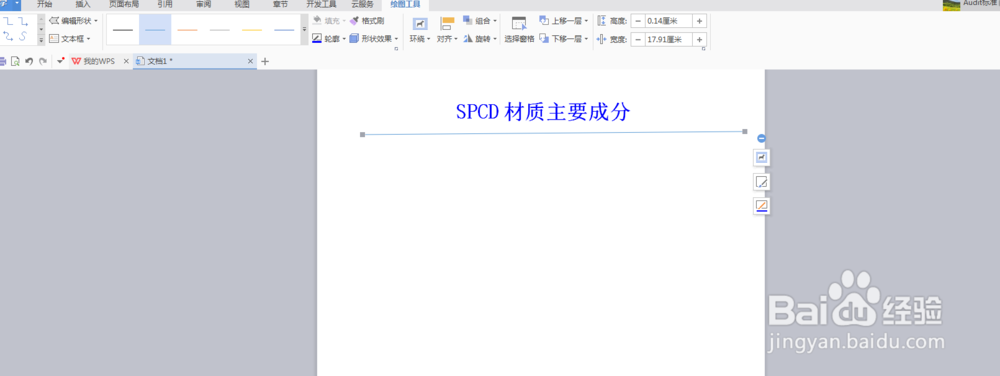Screen dimensions: 1000x376
Task: Open size group dialog launcher
Action: (703, 49)
